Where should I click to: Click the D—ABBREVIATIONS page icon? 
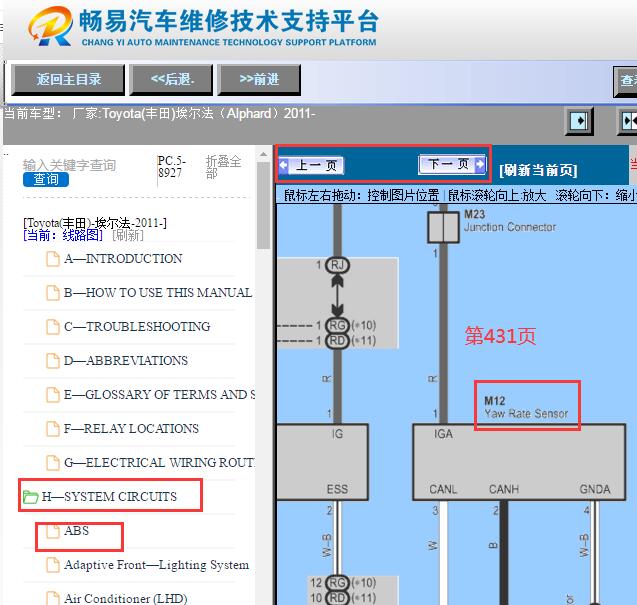(52, 361)
